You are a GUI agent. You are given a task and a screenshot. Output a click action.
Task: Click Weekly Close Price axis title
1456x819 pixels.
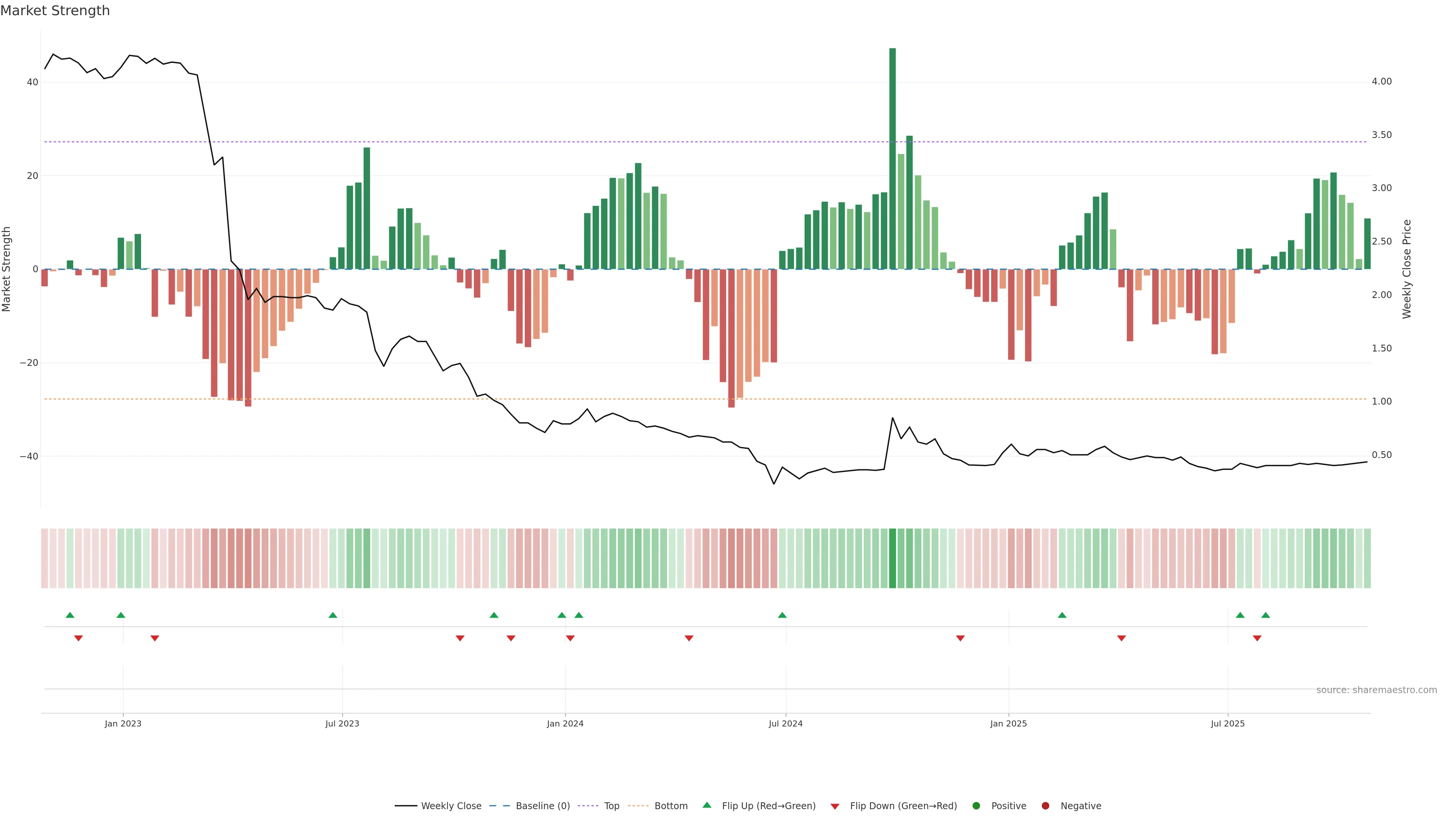tap(1407, 269)
